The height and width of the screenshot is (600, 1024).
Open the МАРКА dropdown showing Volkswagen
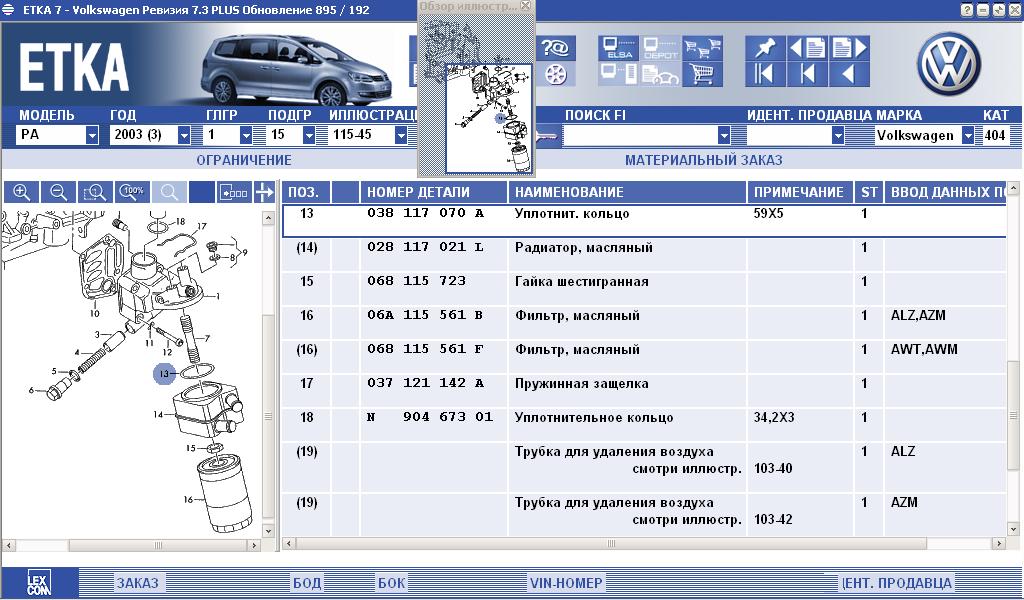968,135
